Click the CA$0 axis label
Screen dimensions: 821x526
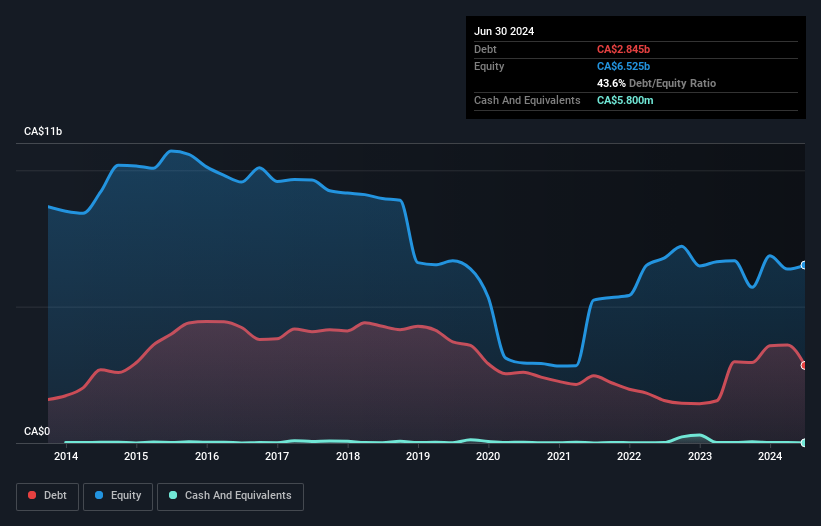(x=37, y=431)
